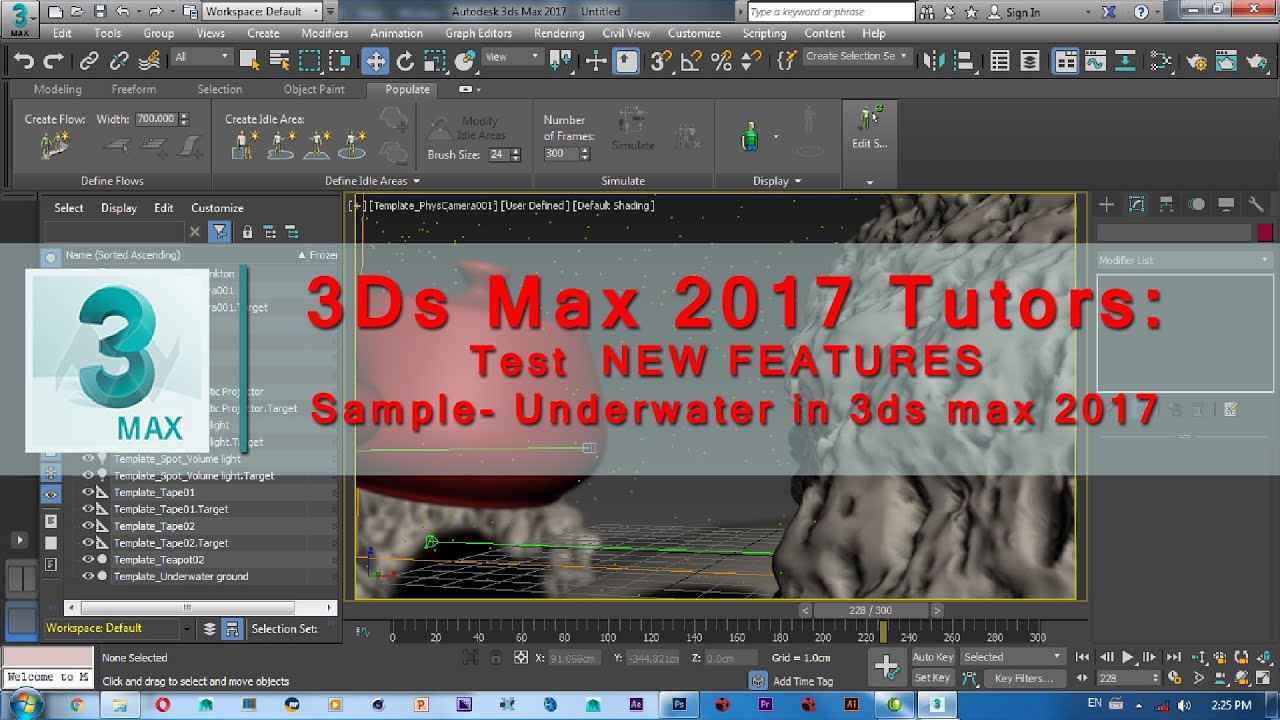Image resolution: width=1280 pixels, height=720 pixels.
Task: Click Select and Place tool
Action: [465, 61]
